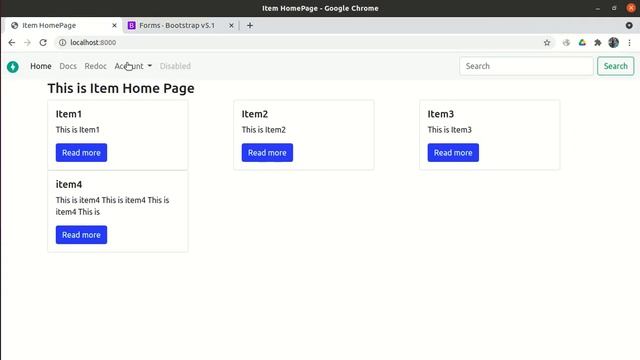Screen dimensions: 640x360
Task: Click Read more on the Item3 card
Action: 453,153
